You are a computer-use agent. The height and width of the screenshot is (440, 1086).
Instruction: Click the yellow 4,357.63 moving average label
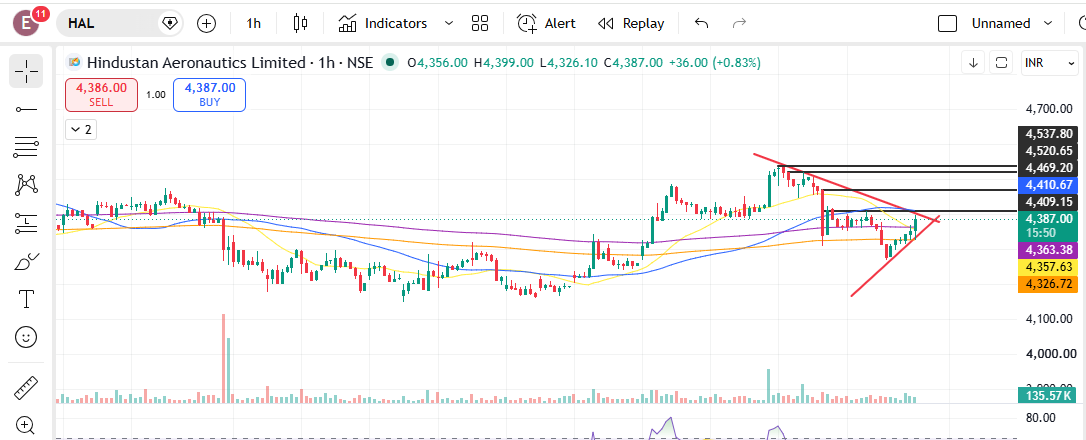[x=1049, y=267]
